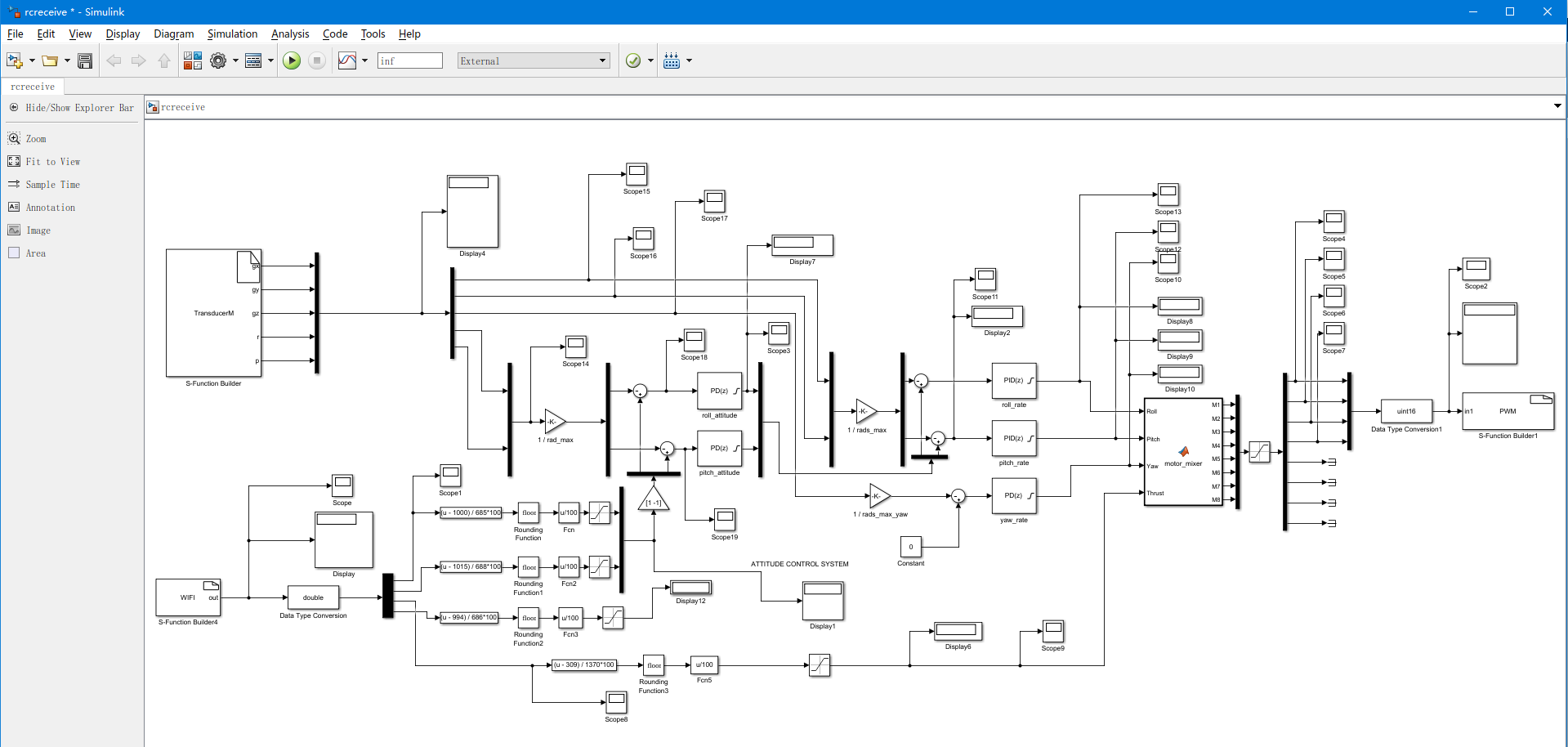Open the Analysis menu
This screenshot has height=747, width=1568.
click(290, 34)
